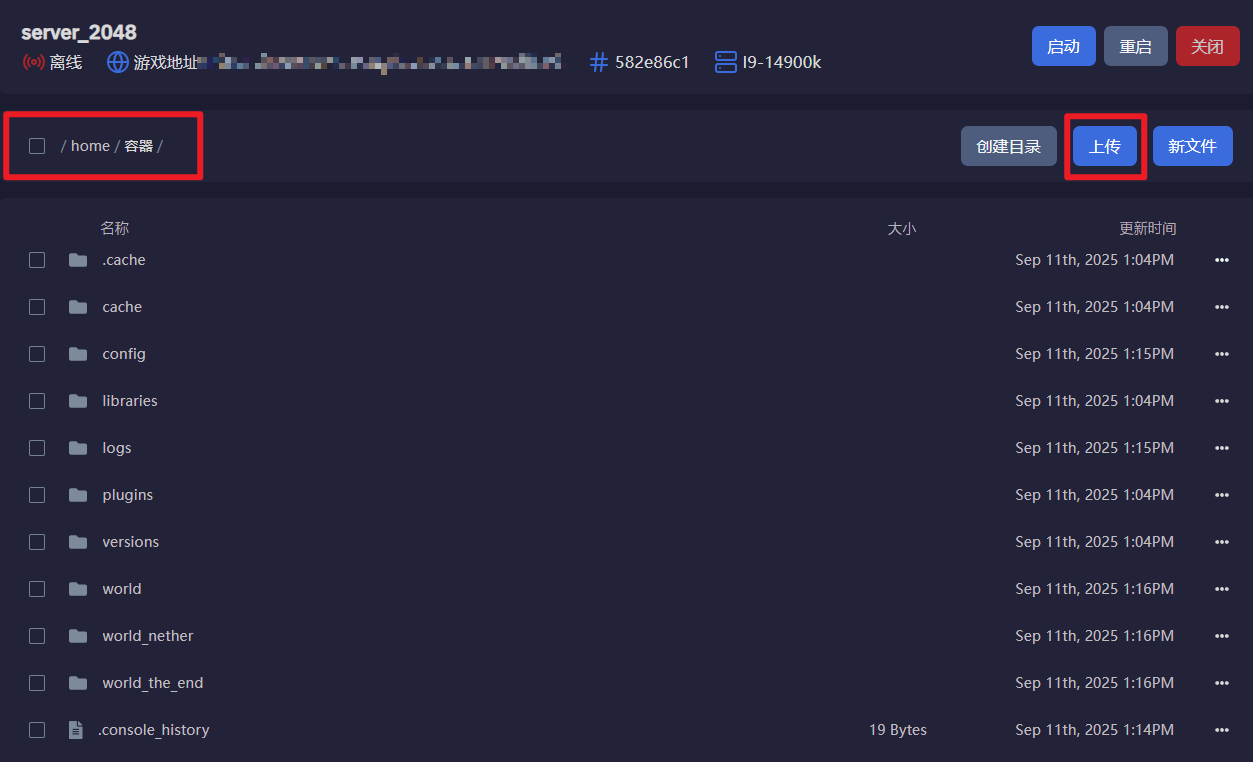Open the three-dot menu for libraries
Viewport: 1253px width, 762px height.
pyautogui.click(x=1221, y=401)
